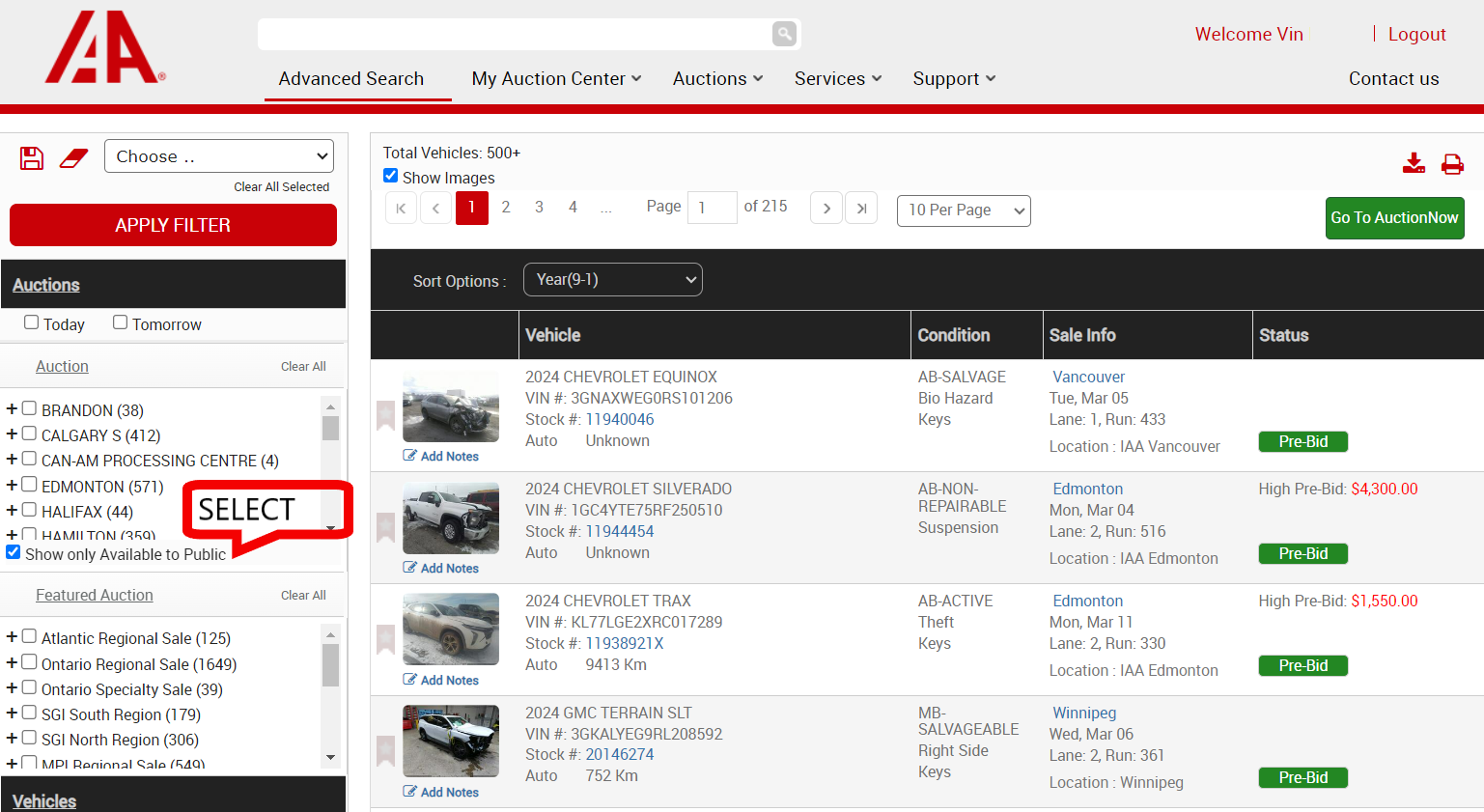This screenshot has width=1484, height=812.
Task: Open the Advanced Search tab
Action: click(351, 79)
